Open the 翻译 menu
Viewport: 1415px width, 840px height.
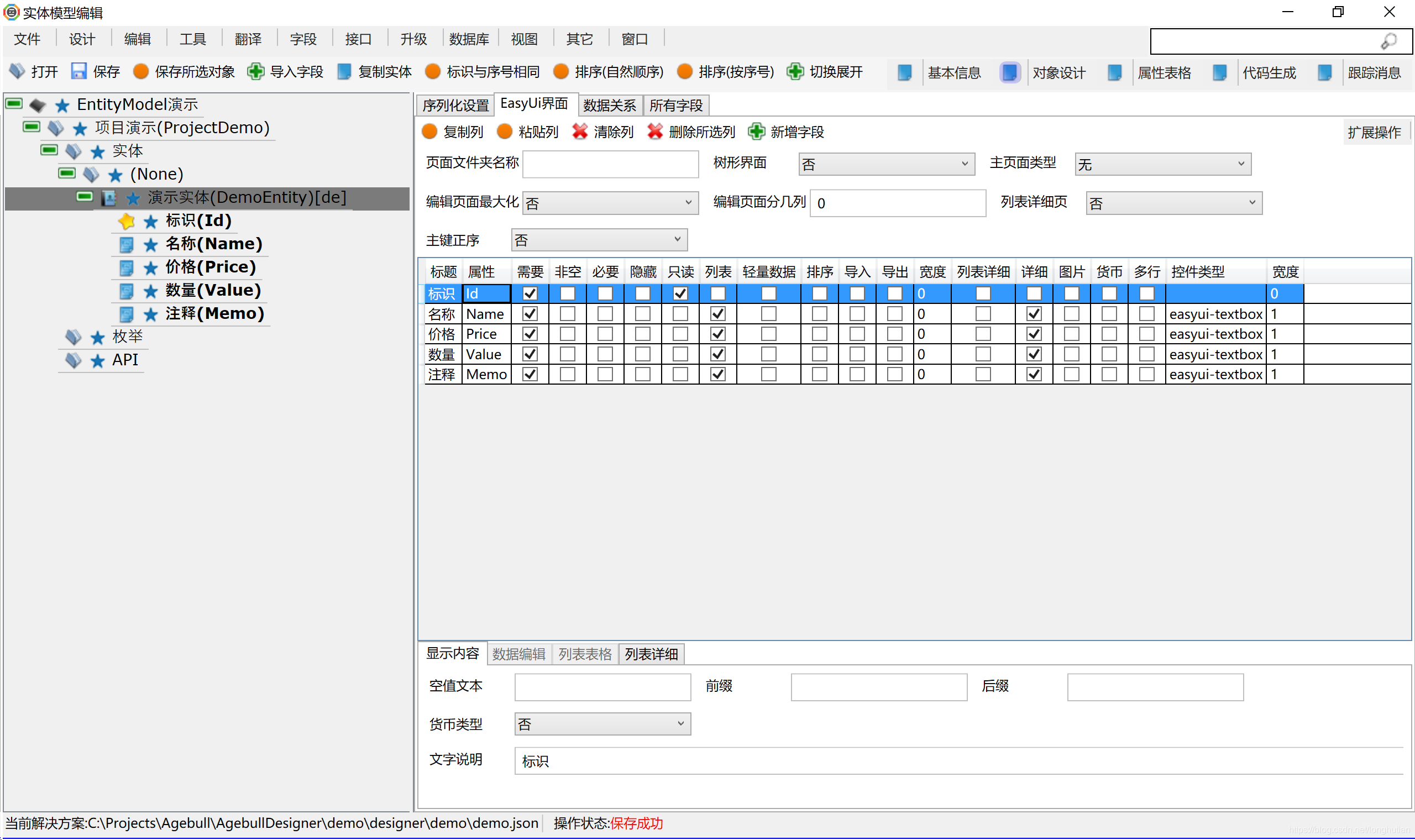pos(248,39)
